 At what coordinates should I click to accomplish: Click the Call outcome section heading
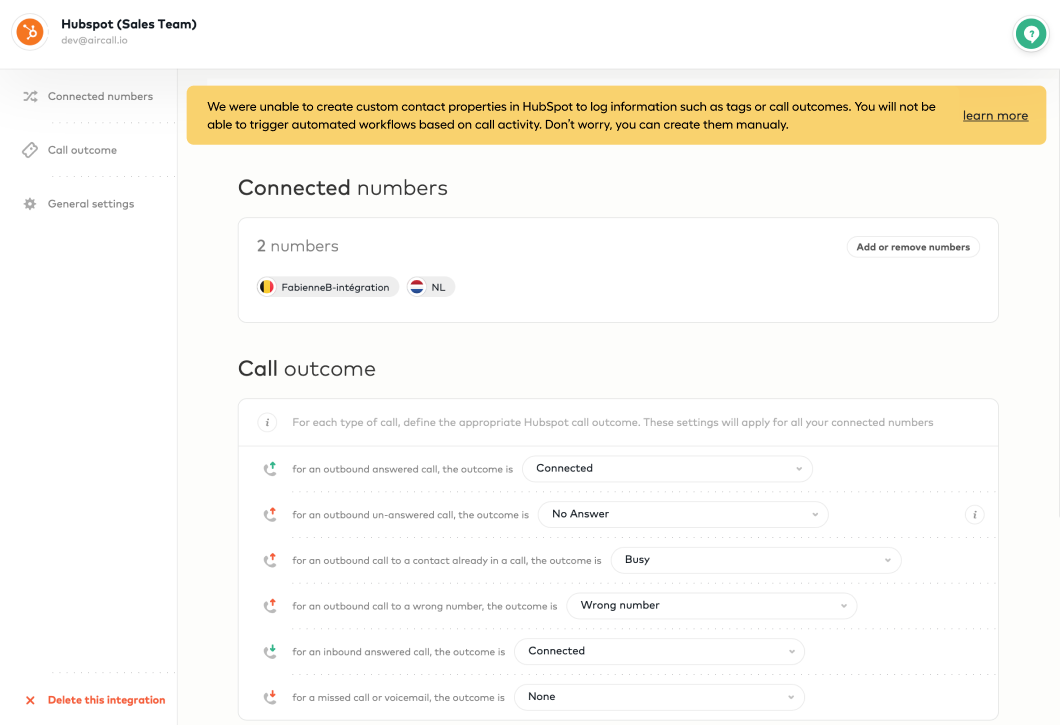coord(307,369)
